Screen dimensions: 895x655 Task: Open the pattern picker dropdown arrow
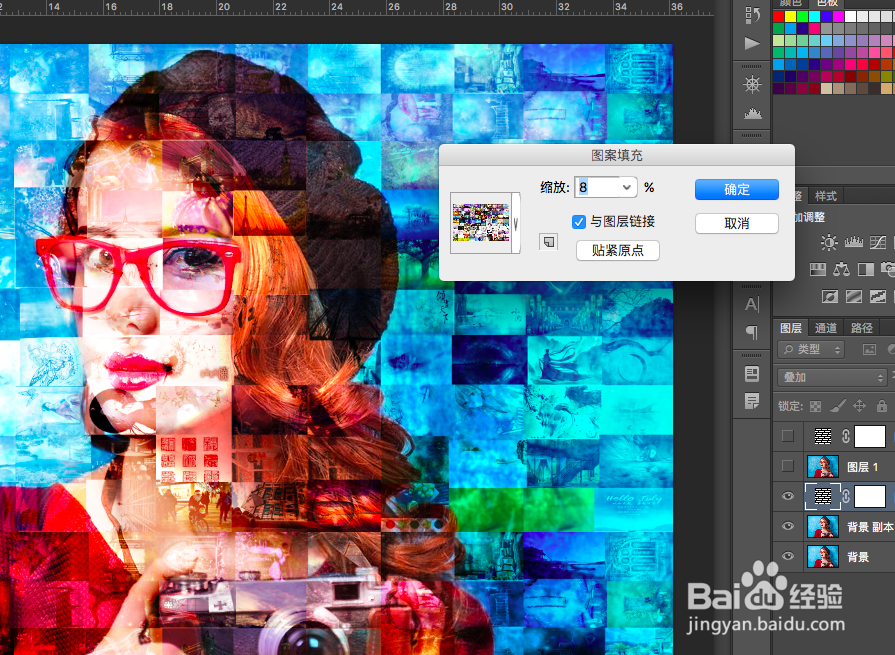tap(515, 223)
